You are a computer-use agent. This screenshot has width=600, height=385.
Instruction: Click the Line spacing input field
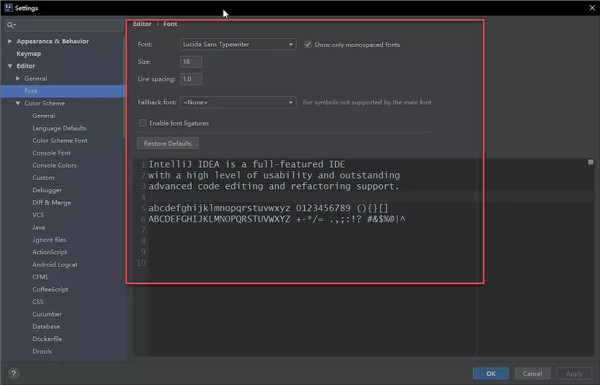point(191,79)
